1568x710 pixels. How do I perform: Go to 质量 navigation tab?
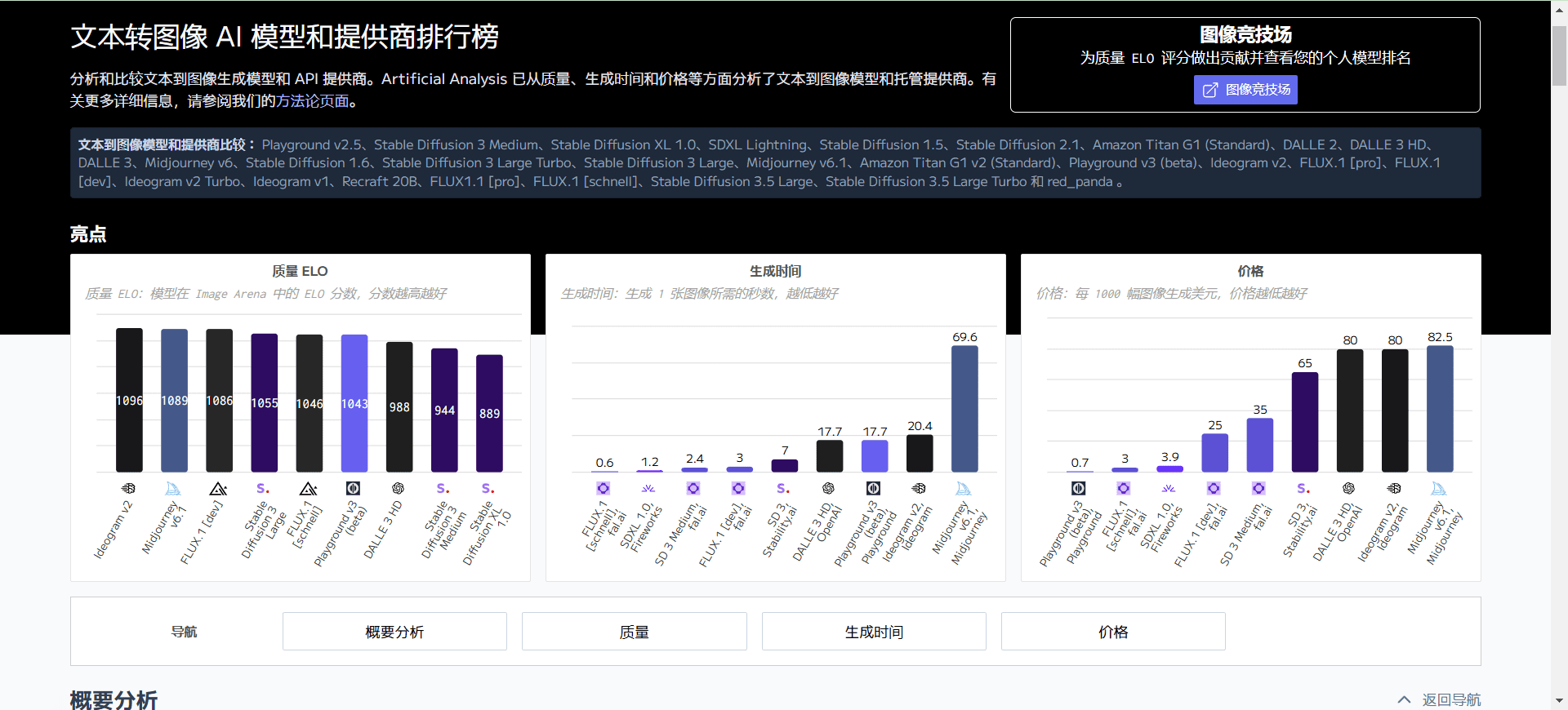634,632
